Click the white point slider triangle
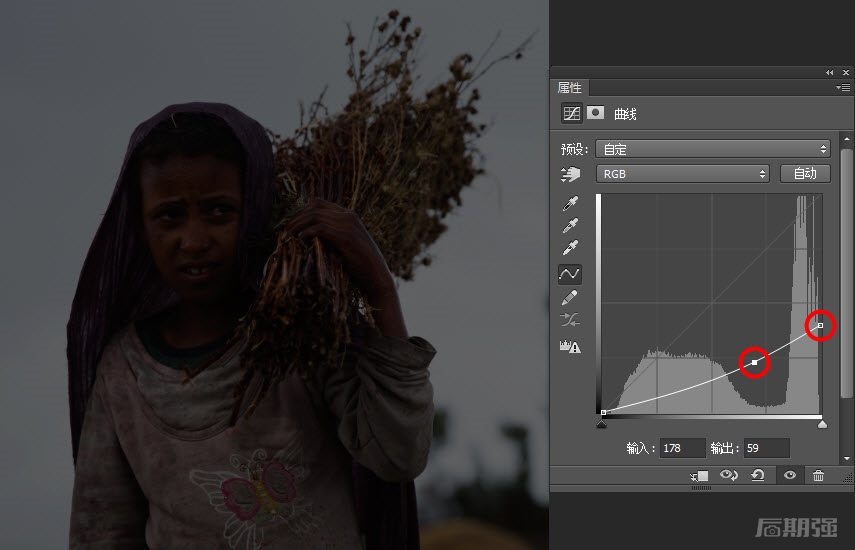The width and height of the screenshot is (855, 550). [x=822, y=424]
